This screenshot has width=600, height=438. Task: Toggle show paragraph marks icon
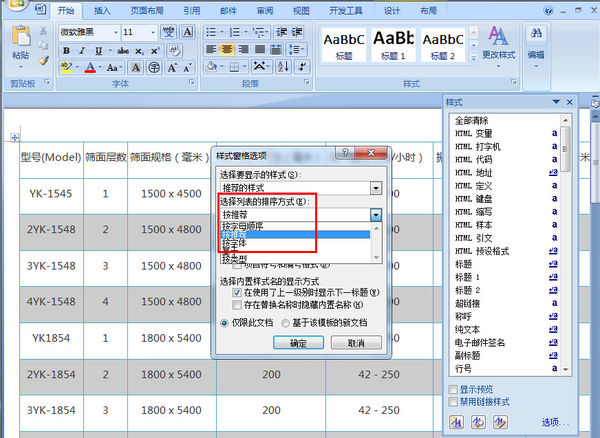(x=303, y=67)
